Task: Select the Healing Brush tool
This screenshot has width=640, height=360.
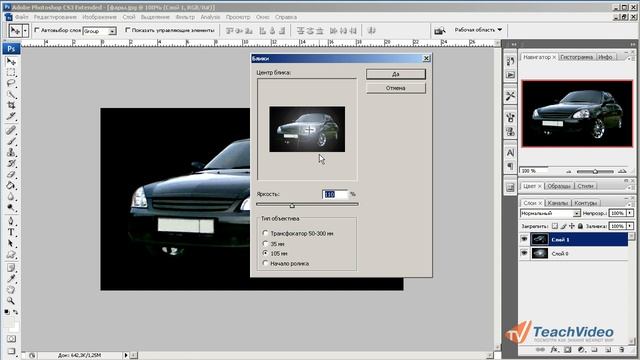Action: (11, 130)
